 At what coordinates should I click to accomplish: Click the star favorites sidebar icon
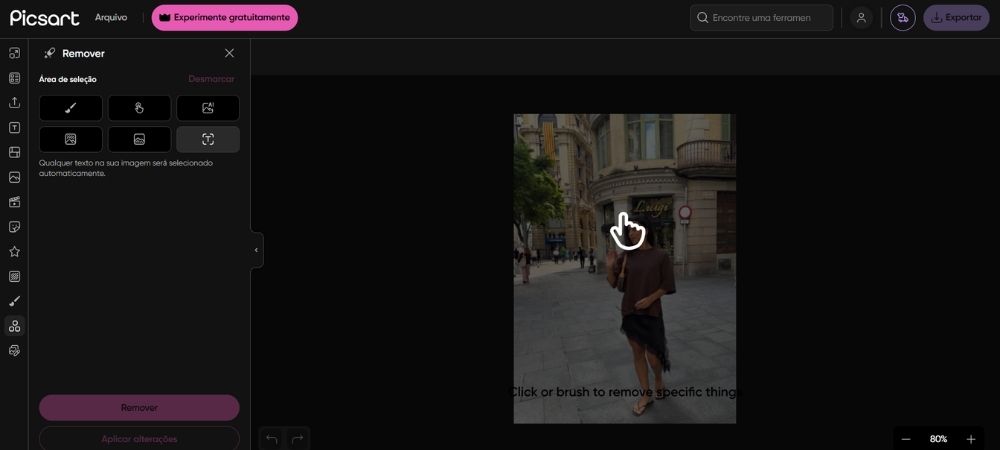(14, 252)
